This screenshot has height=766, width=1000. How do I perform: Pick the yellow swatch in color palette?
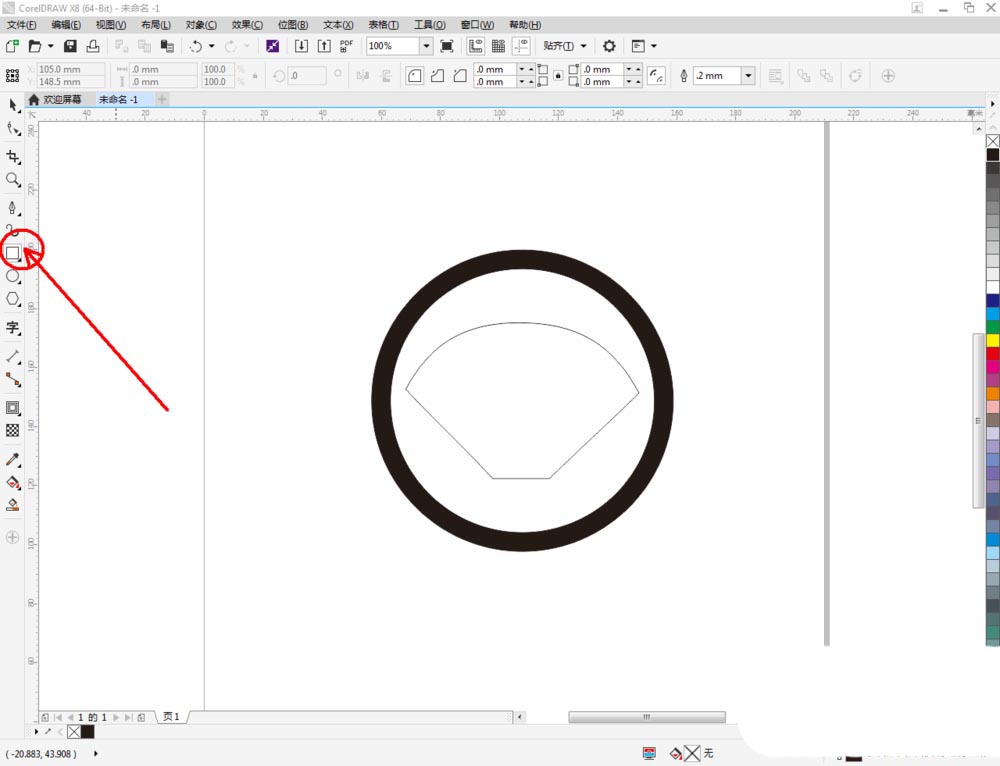pos(992,340)
